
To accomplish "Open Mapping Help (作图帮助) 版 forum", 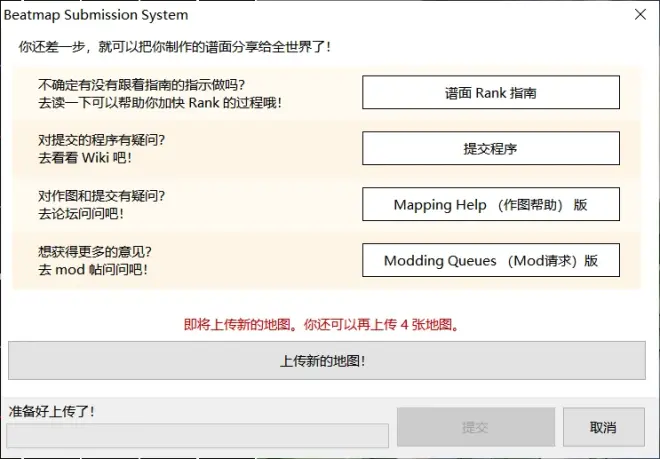I will [x=491, y=204].
